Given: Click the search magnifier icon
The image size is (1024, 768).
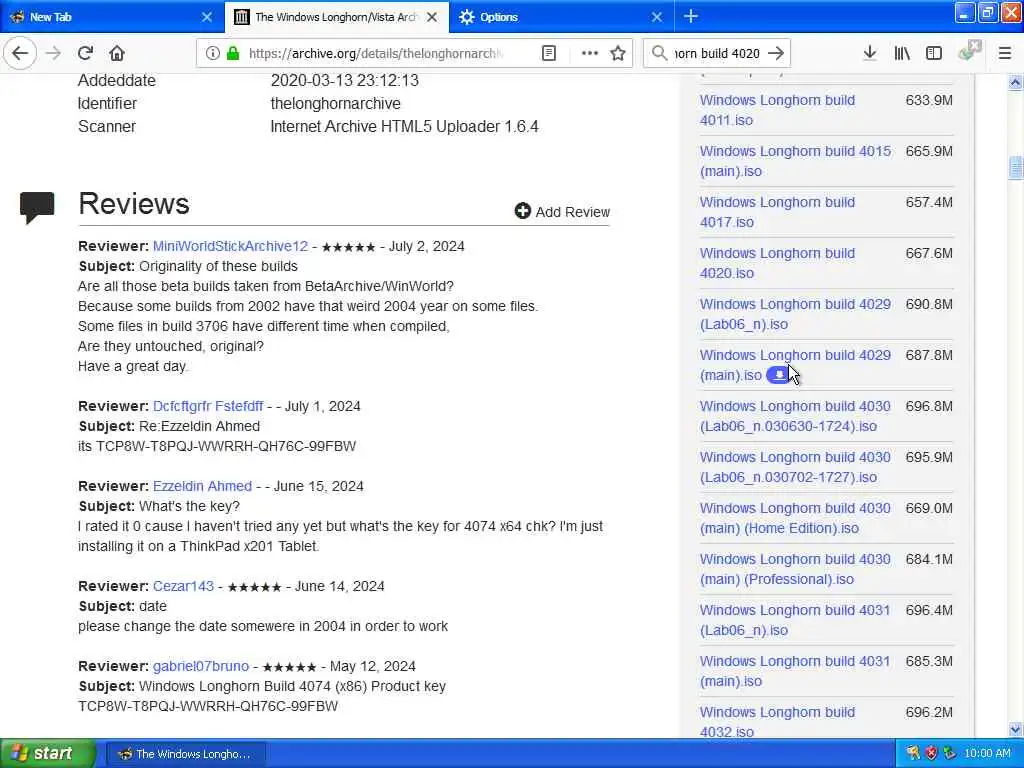Looking at the screenshot, I should [x=660, y=53].
